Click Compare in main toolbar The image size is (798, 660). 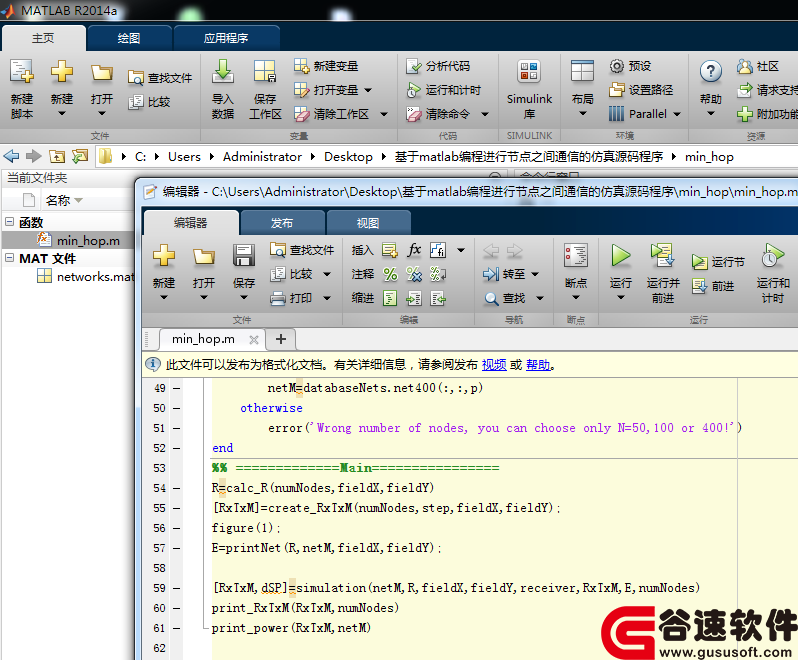(149, 102)
